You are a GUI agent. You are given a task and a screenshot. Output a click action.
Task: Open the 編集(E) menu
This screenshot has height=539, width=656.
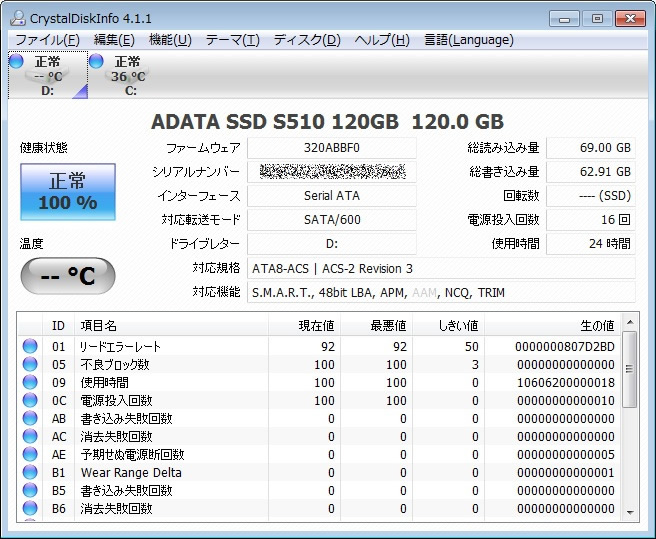click(x=114, y=40)
